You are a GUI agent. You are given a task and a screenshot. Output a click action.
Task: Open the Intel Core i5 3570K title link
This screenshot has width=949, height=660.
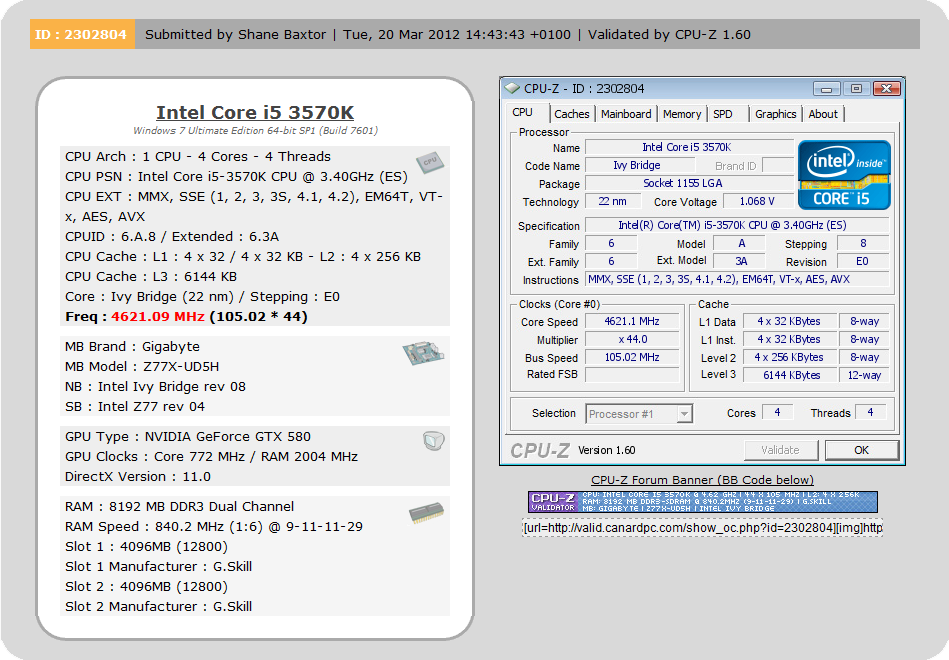tap(255, 113)
